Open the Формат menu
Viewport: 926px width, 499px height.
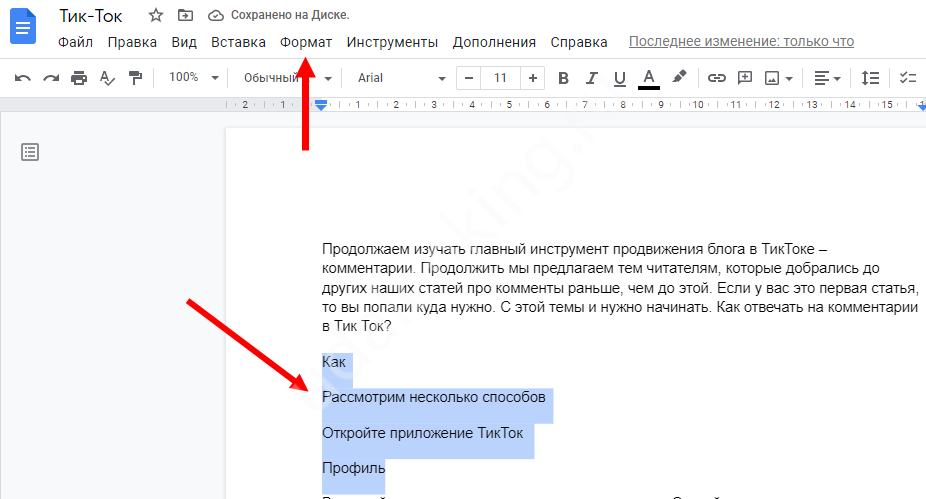[306, 42]
